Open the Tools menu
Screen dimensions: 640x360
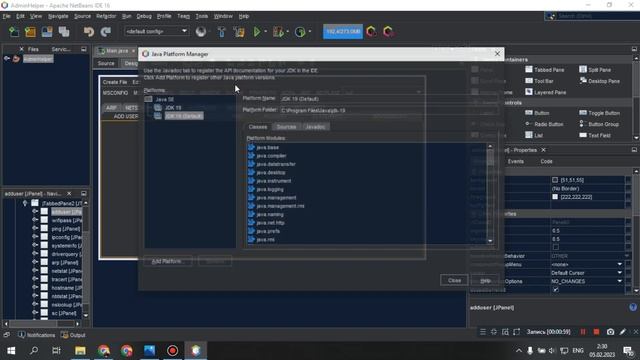click(x=202, y=16)
